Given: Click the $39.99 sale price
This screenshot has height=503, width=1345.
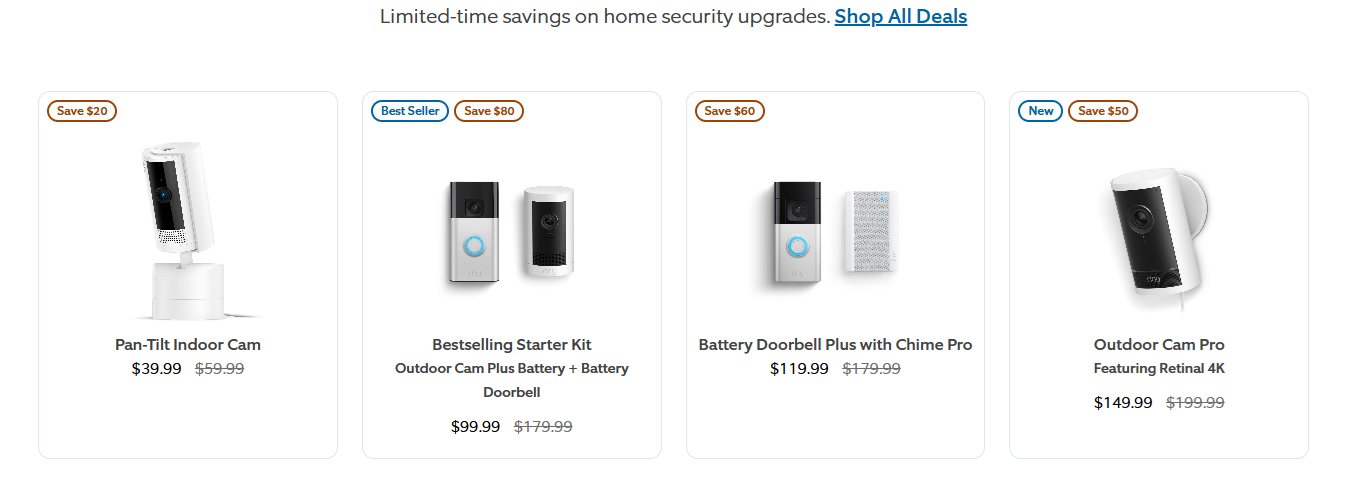Looking at the screenshot, I should coord(157,368).
